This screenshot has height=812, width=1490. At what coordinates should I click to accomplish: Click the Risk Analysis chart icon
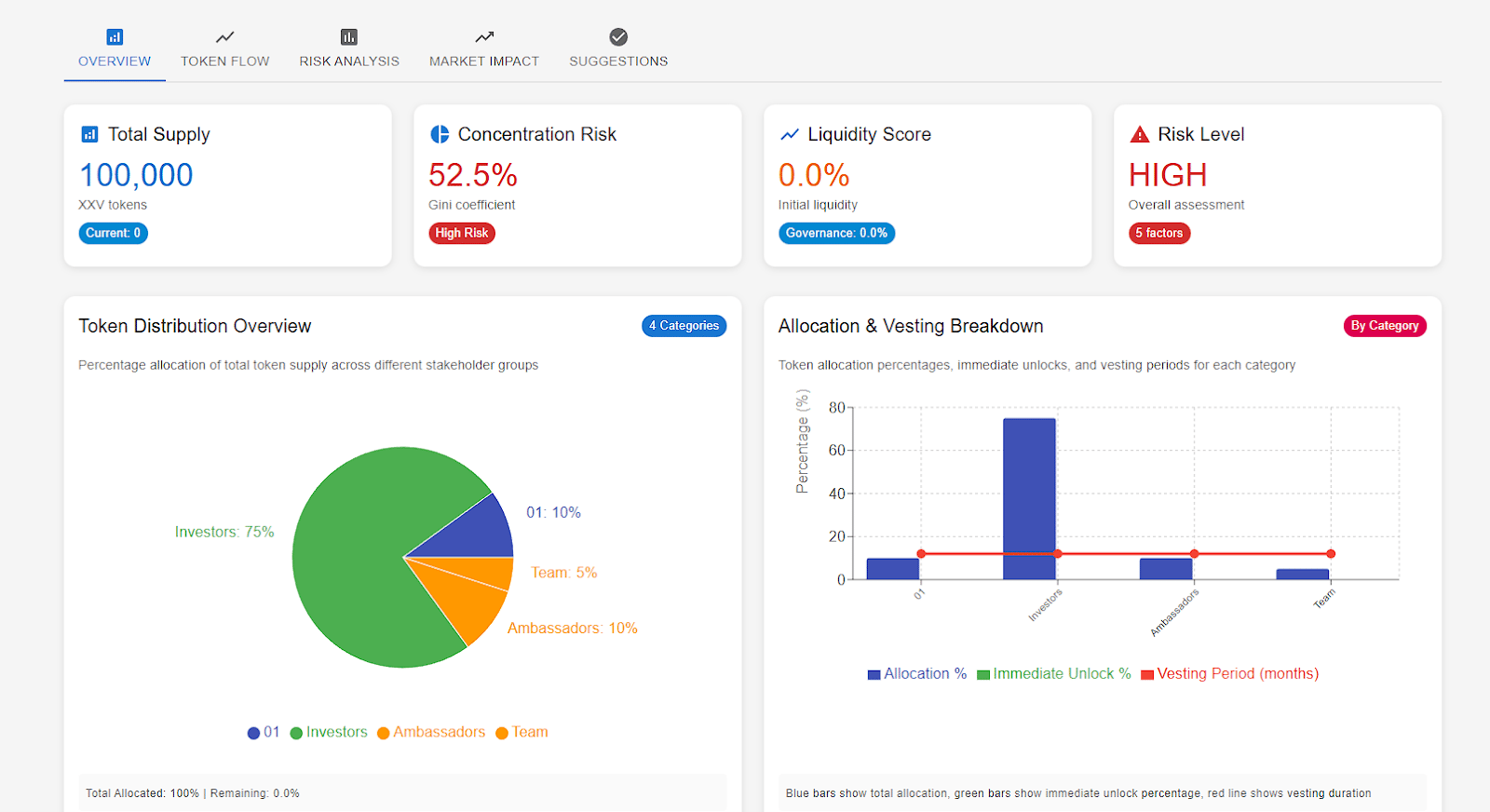click(349, 37)
